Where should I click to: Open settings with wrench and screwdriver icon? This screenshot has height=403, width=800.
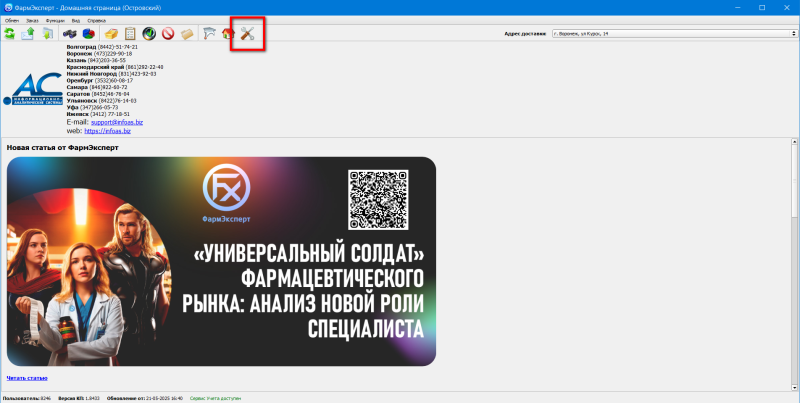(247, 35)
